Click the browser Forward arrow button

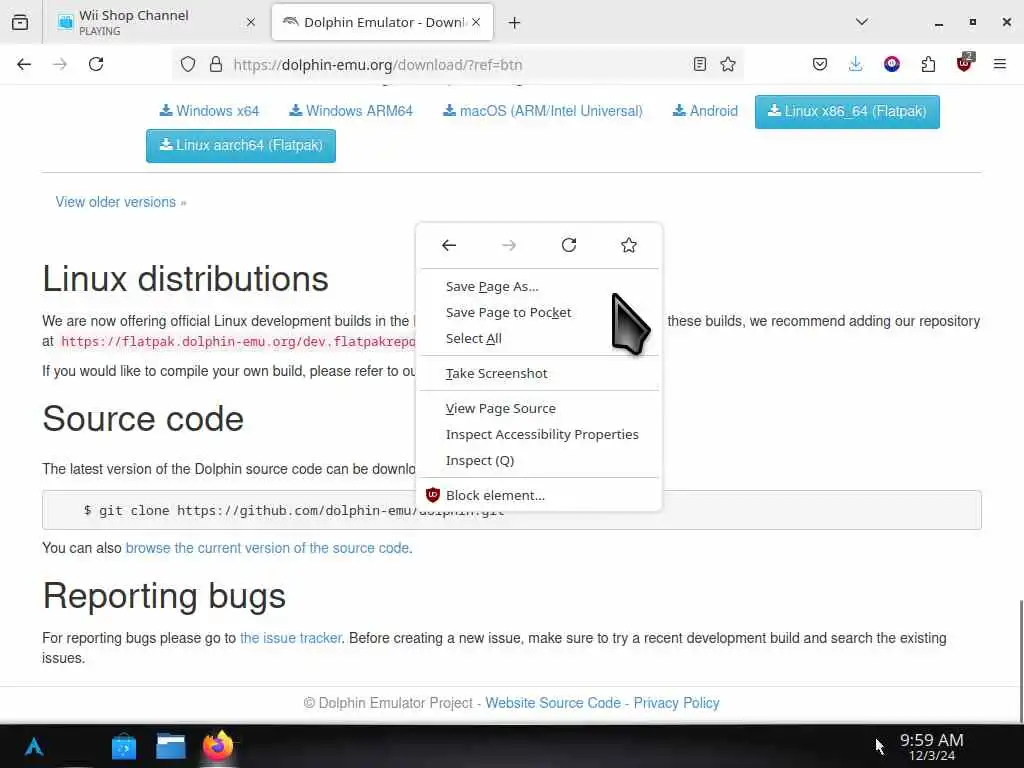tap(60, 64)
